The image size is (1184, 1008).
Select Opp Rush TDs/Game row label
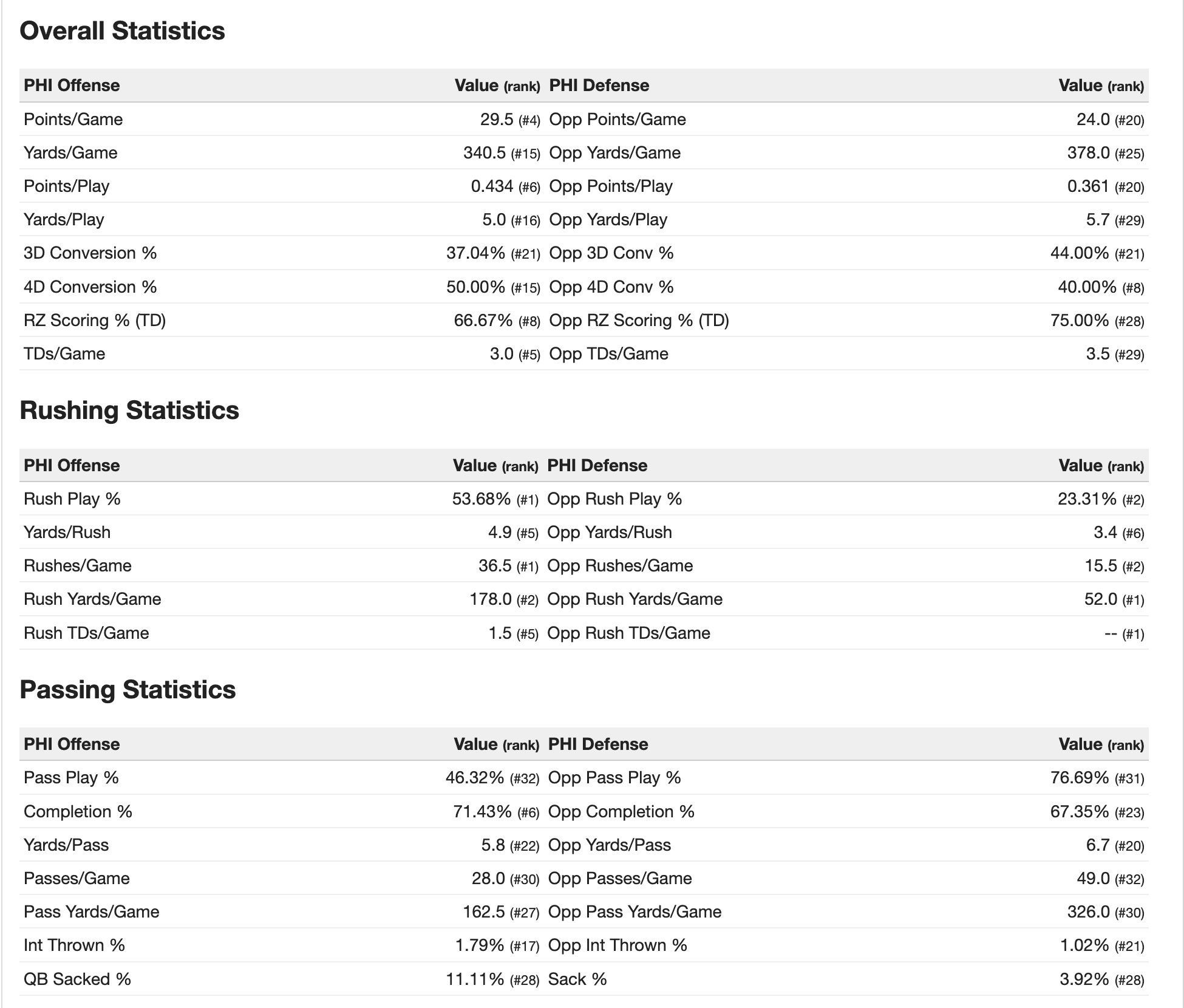pos(628,633)
